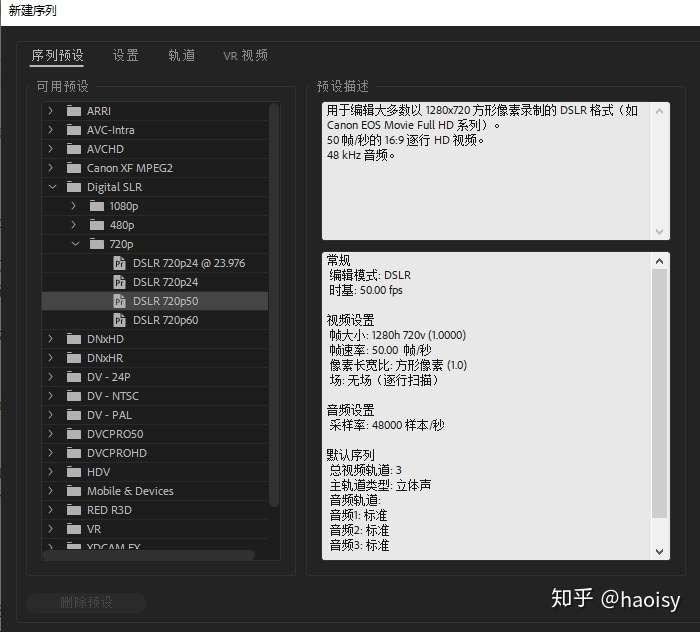Expand the DV - PAL chevron
The width and height of the screenshot is (700, 632).
tap(51, 415)
